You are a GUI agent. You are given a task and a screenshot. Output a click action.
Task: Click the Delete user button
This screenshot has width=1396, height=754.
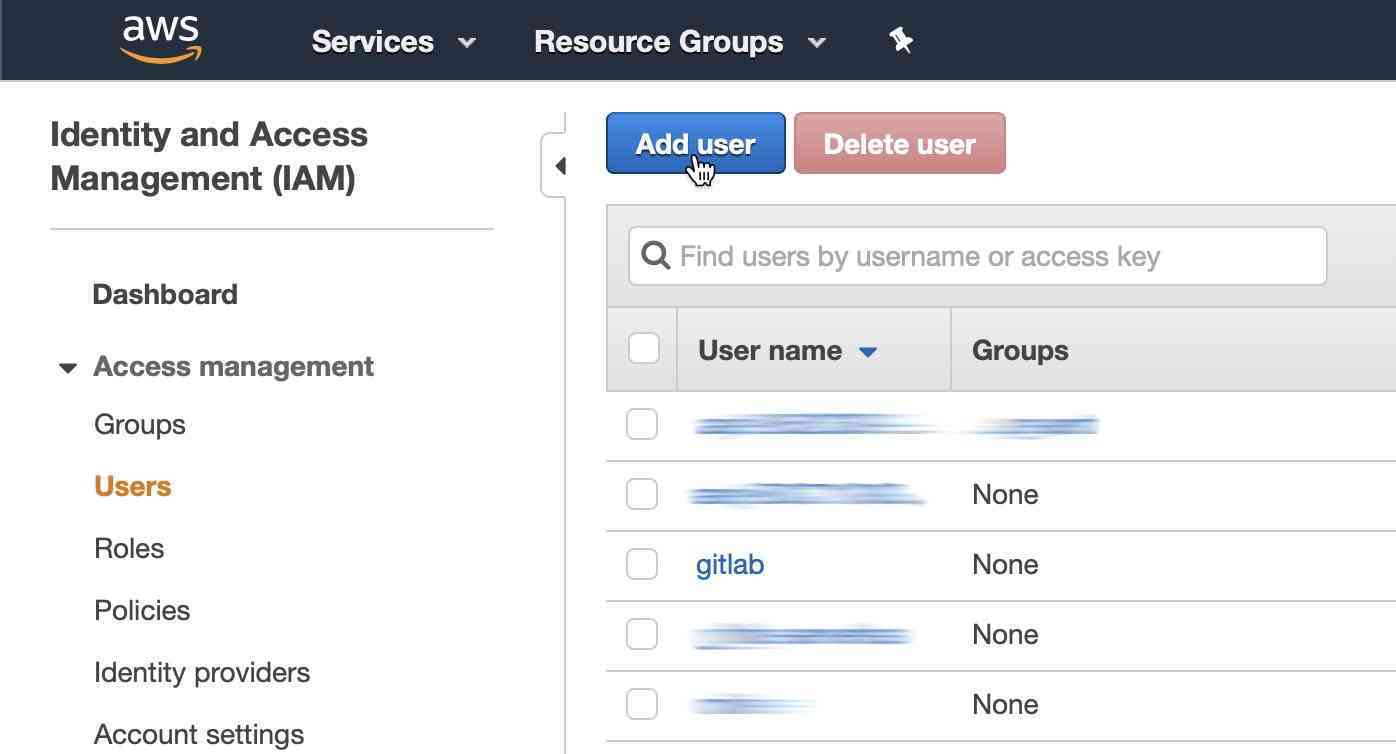coord(899,144)
